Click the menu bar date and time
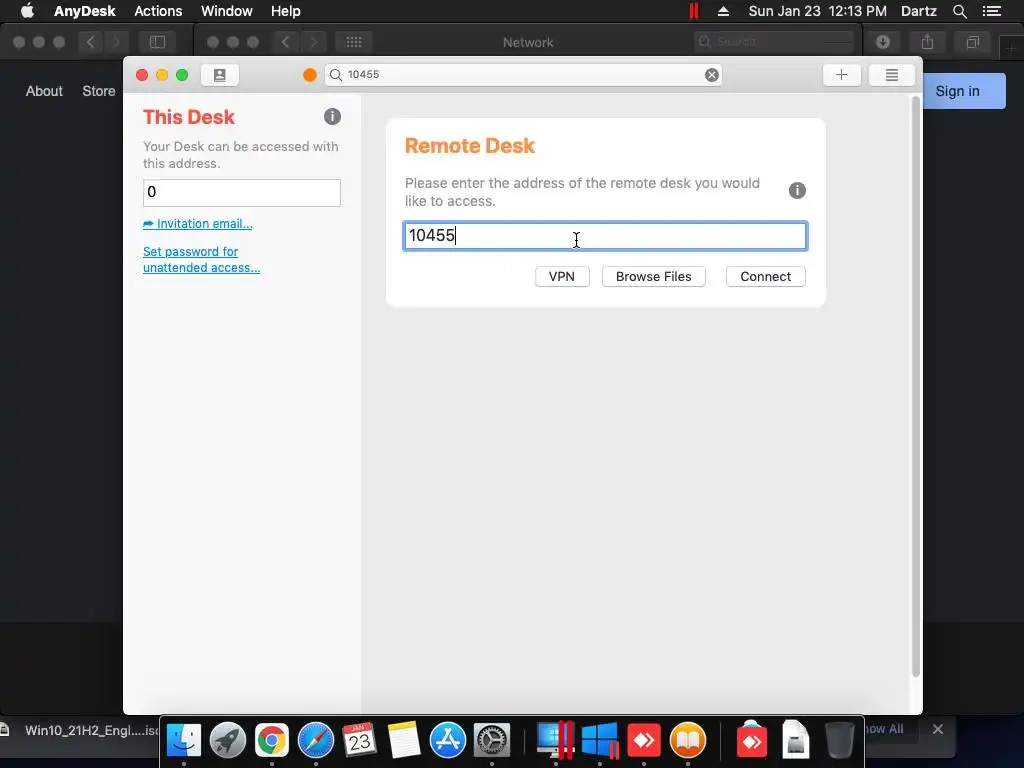The height and width of the screenshot is (768, 1024). (x=817, y=11)
